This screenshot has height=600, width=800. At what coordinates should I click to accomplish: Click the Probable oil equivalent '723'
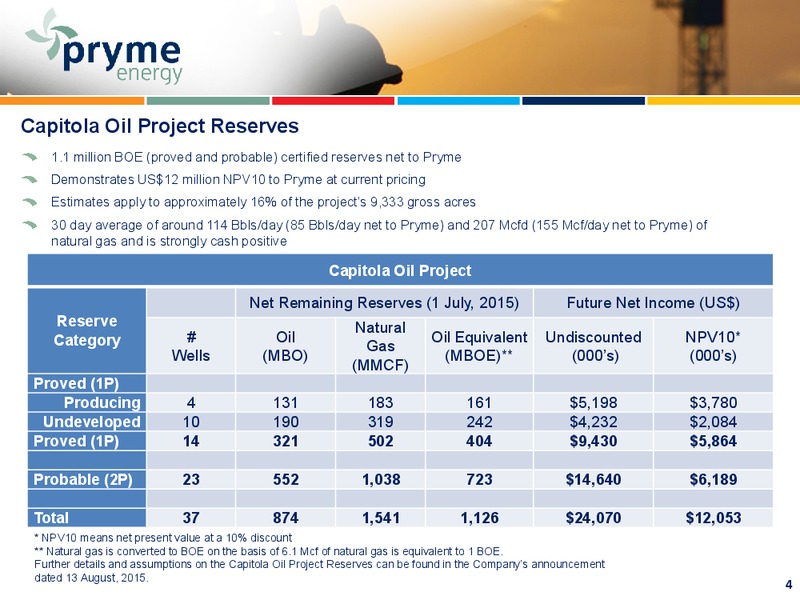pos(479,480)
